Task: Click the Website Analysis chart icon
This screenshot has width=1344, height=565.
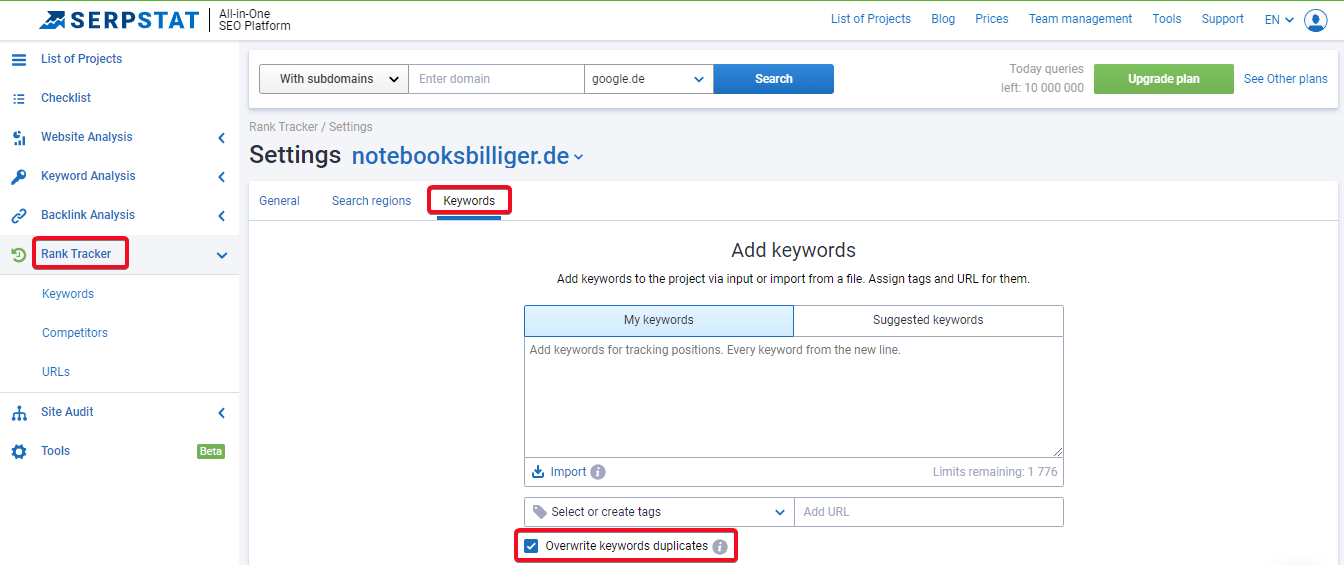Action: [19, 138]
